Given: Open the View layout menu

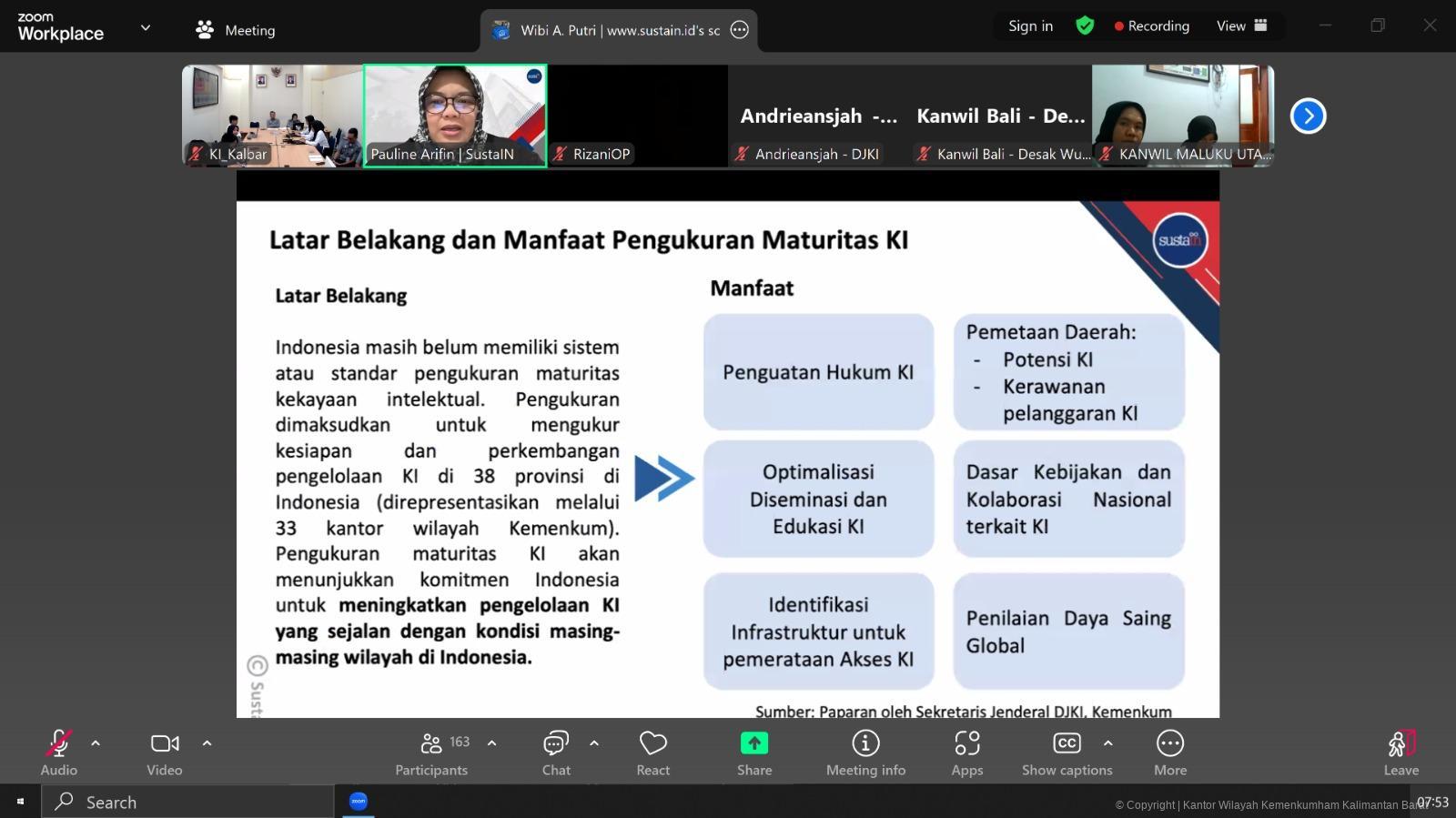Looking at the screenshot, I should coord(1241,25).
